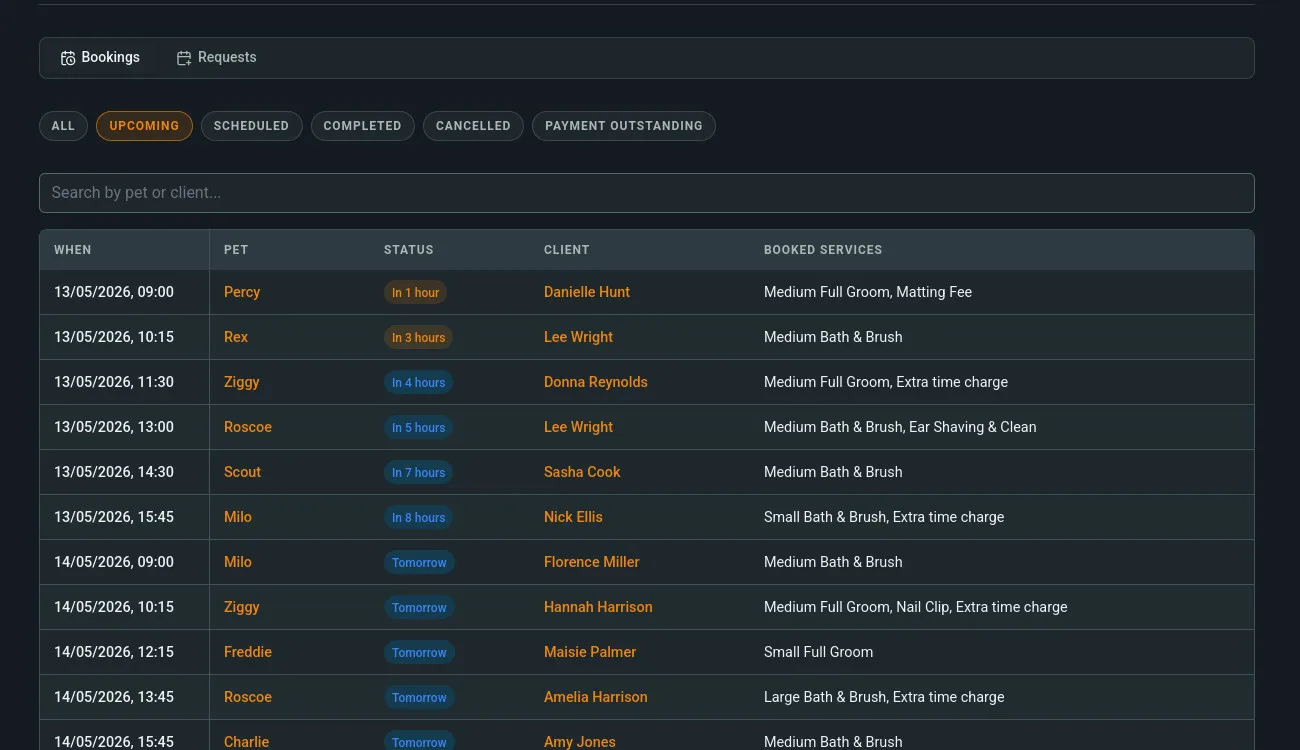
Task: Click the 'In 3 hours' status badge
Action: tap(418, 338)
